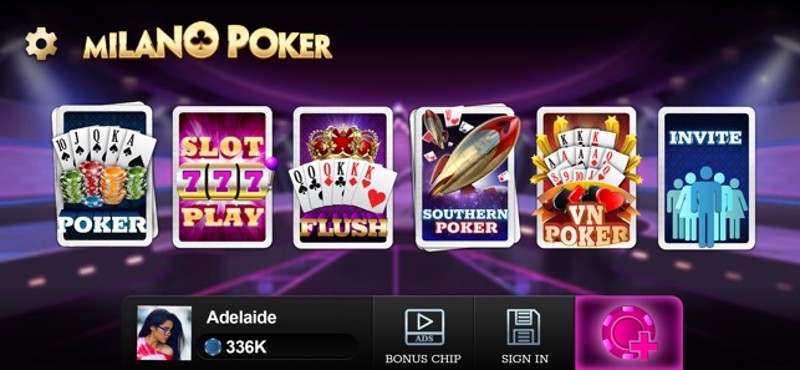This screenshot has width=800, height=370.
Task: Launch the Poker game card
Action: pos(105,176)
